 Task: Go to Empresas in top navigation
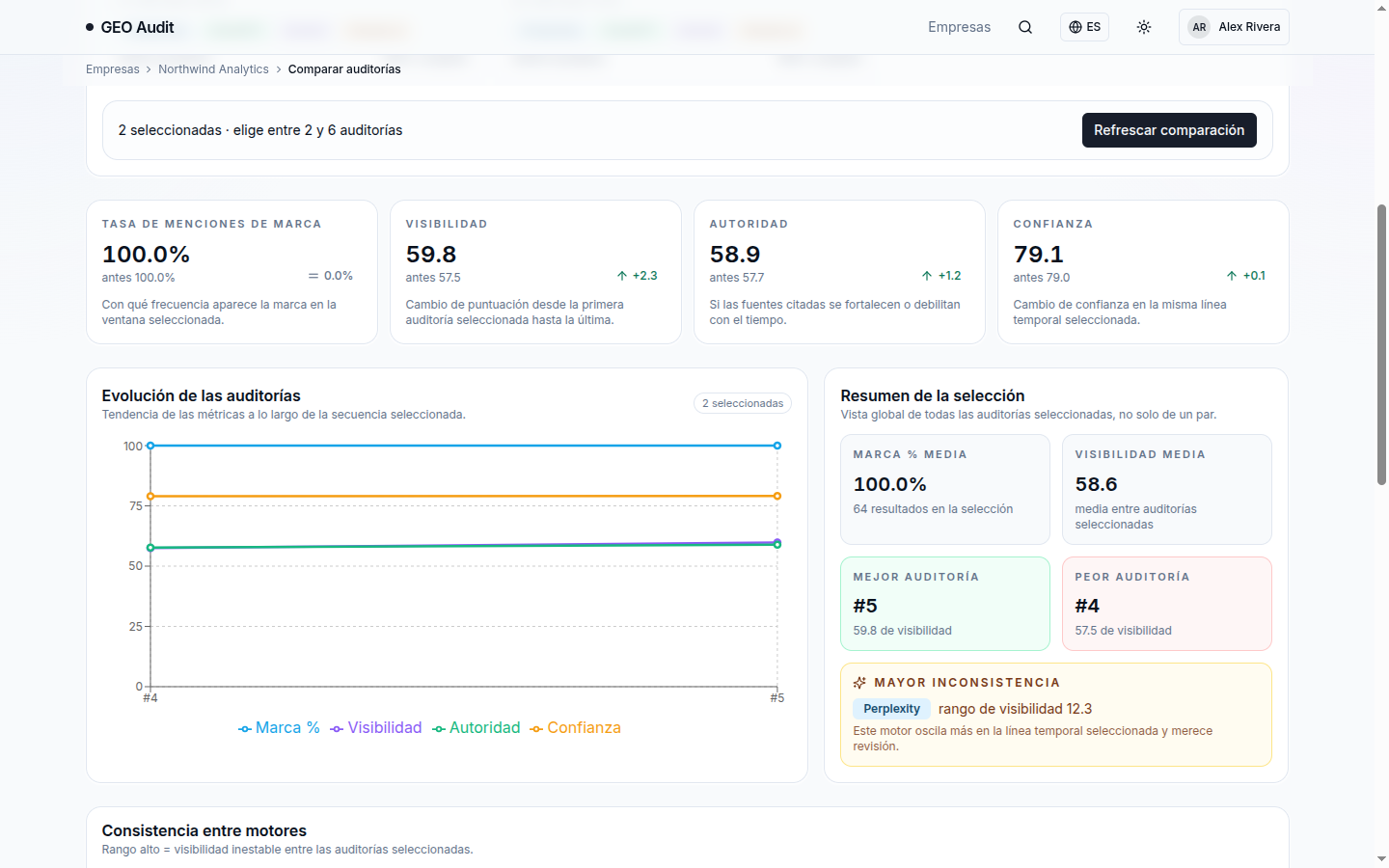pos(959,27)
